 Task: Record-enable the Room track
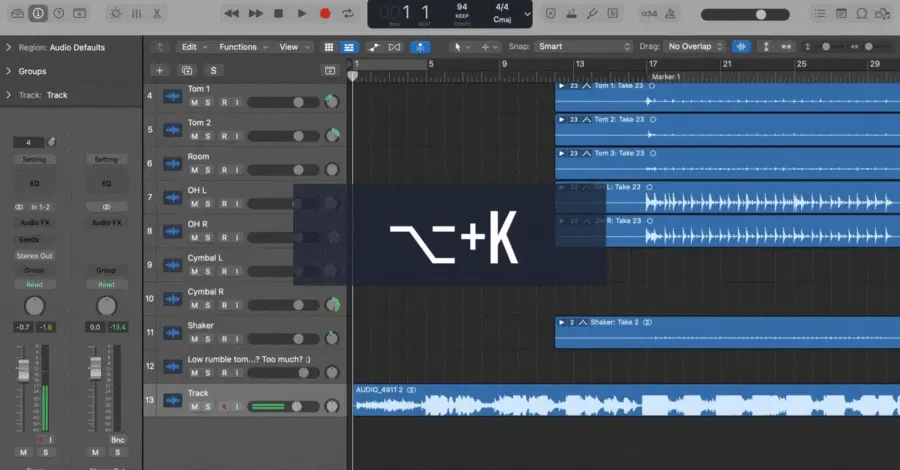[x=224, y=170]
